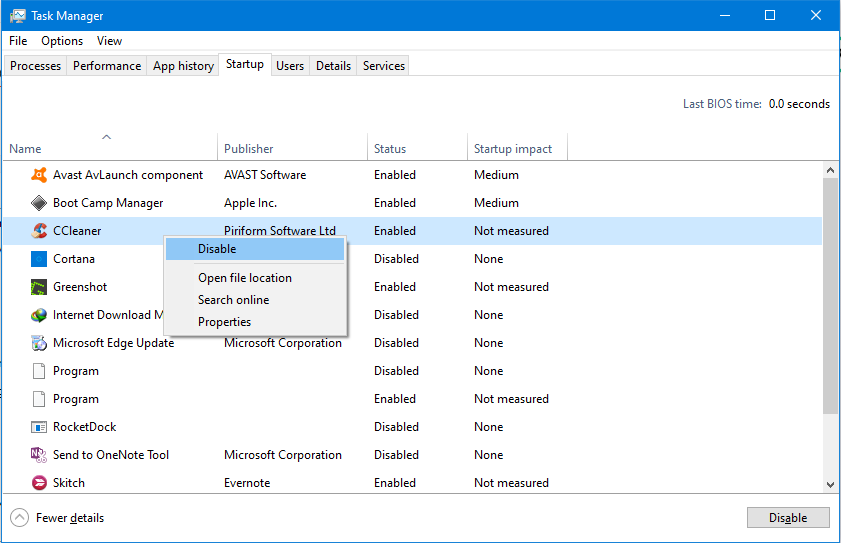Viewport: 841px width, 543px height.
Task: Choose Open file location in context menu
Action: click(x=255, y=278)
